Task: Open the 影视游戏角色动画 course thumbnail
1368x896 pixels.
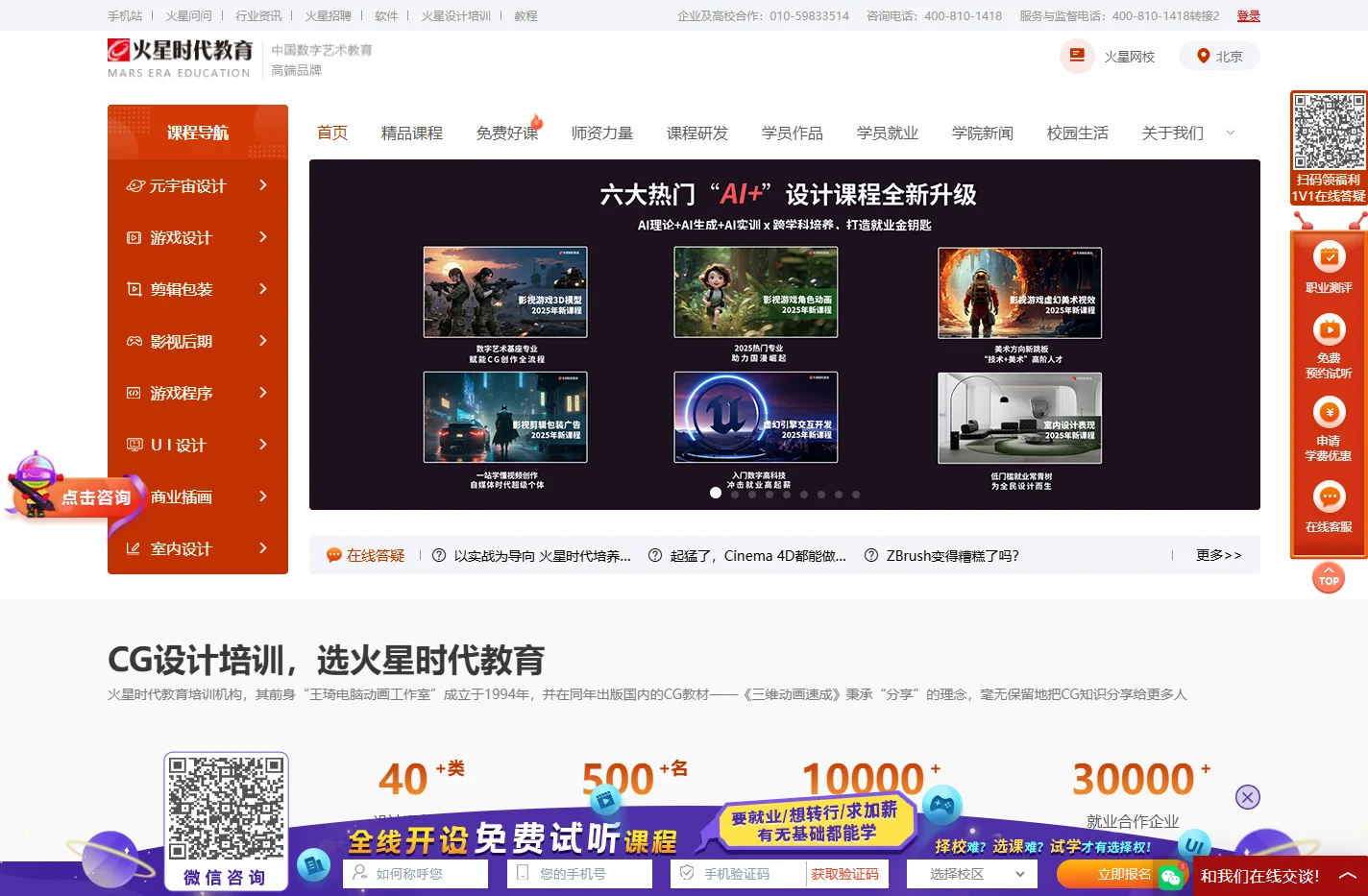Action: [756, 293]
